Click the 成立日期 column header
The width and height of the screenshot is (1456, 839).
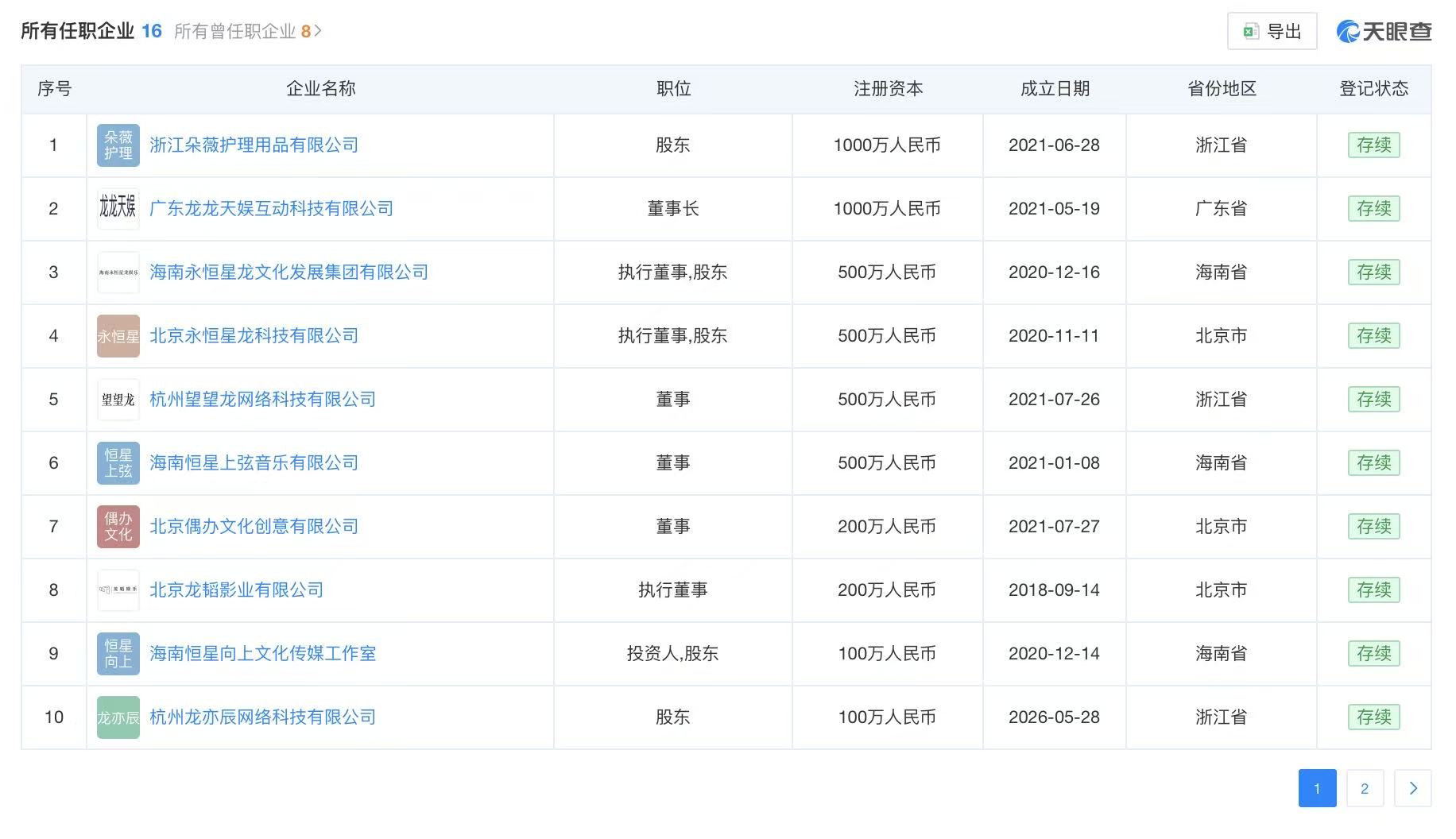pos(1055,89)
